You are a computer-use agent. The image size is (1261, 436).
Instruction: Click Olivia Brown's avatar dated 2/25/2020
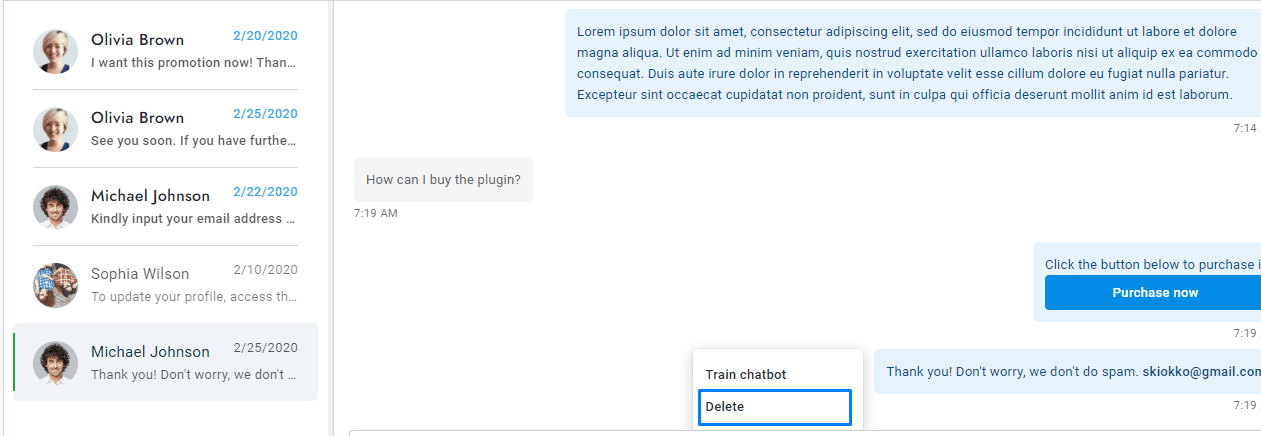[56, 129]
